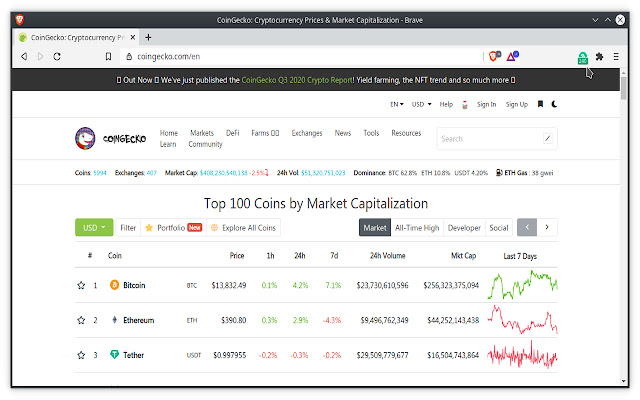Reload the page with the refresh icon
This screenshot has width=640, height=400.
57,56
